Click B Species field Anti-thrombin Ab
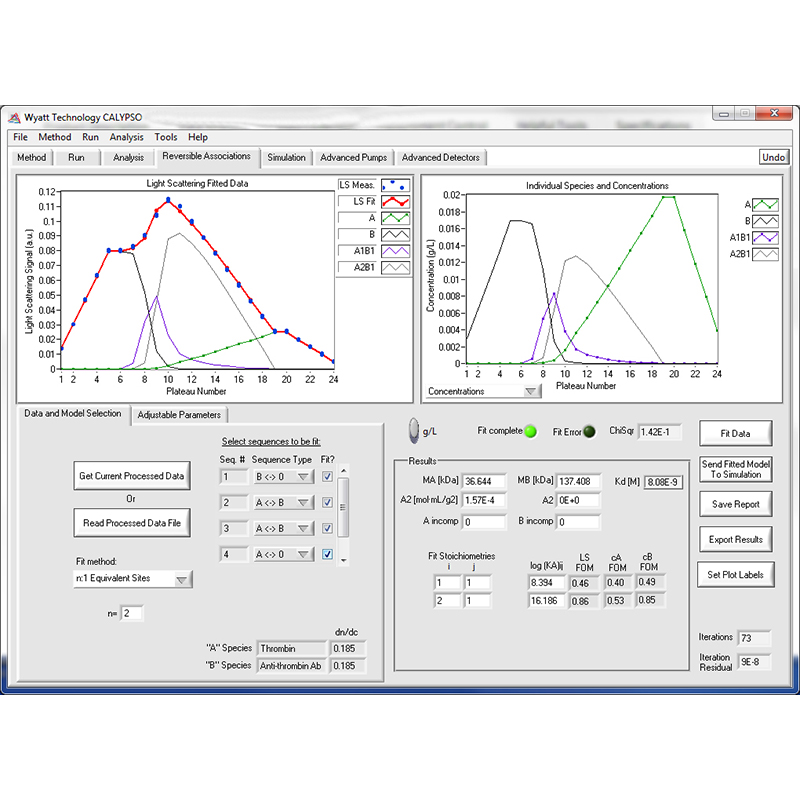 pos(292,666)
